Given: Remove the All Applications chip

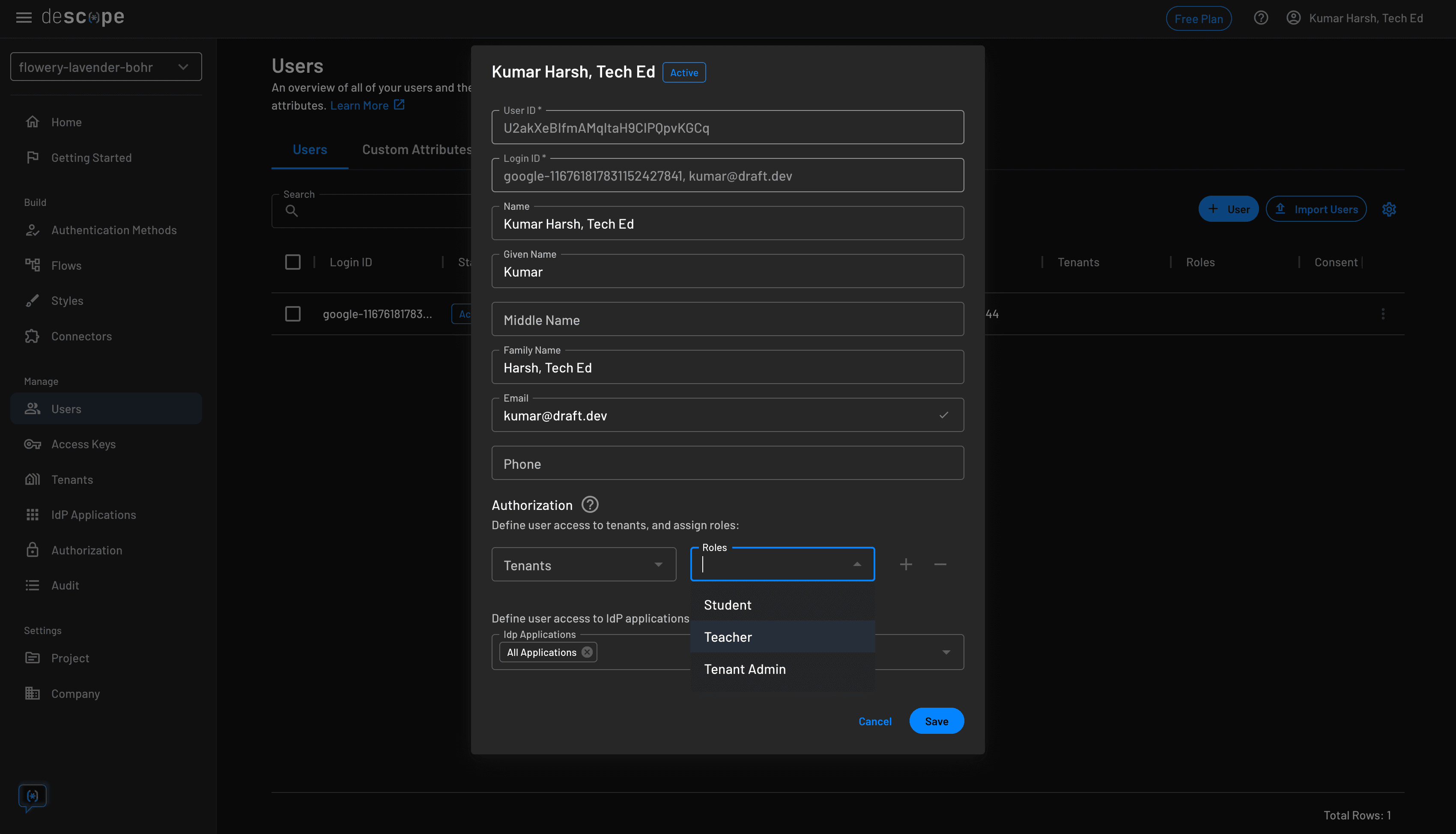Looking at the screenshot, I should [587, 651].
